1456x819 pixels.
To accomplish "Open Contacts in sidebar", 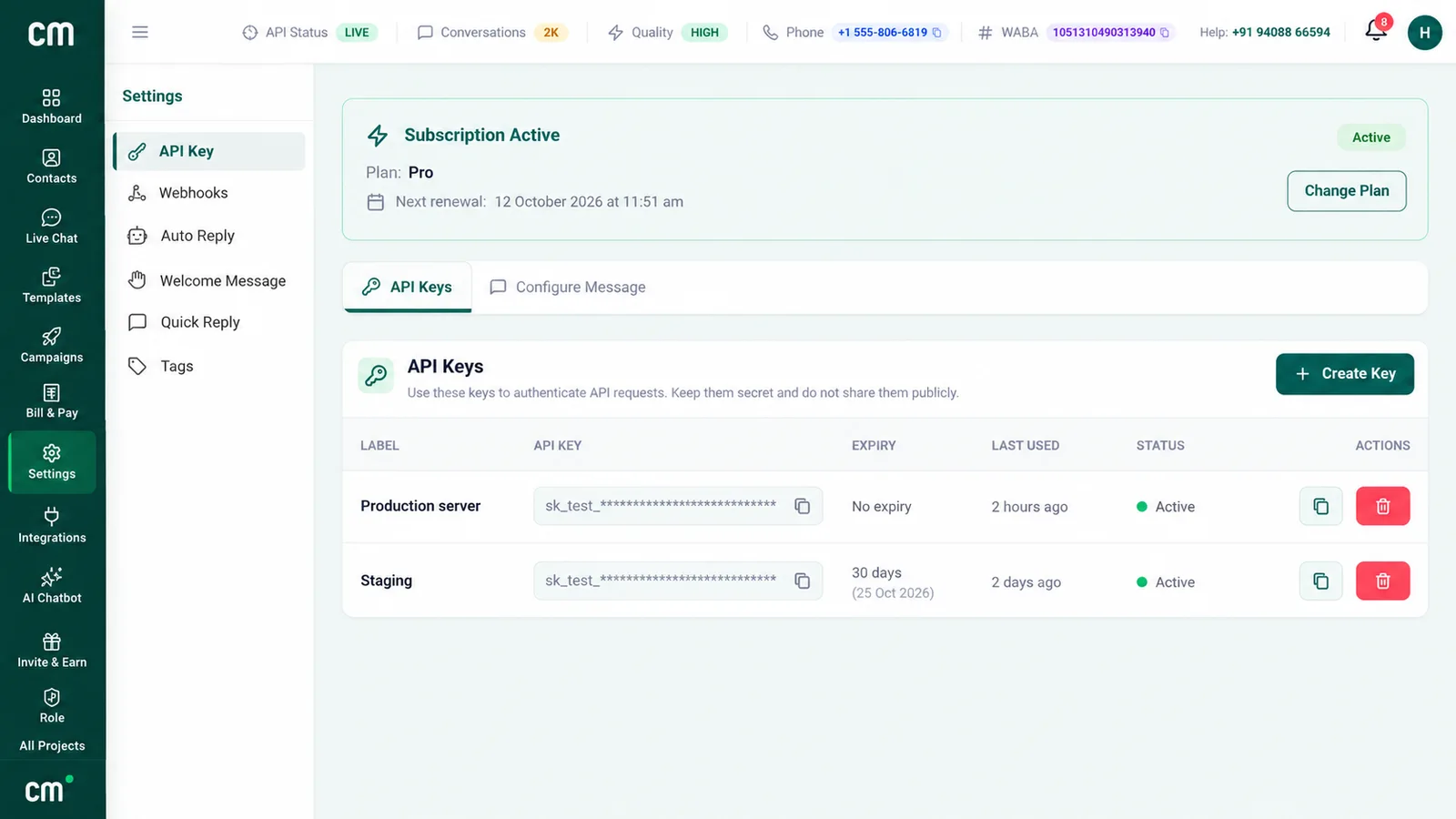I will [x=52, y=167].
